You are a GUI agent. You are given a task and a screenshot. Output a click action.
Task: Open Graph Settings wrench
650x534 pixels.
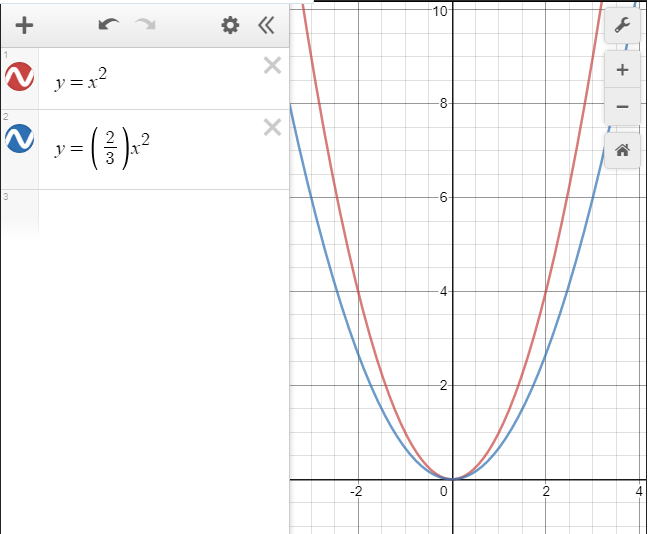tap(622, 25)
